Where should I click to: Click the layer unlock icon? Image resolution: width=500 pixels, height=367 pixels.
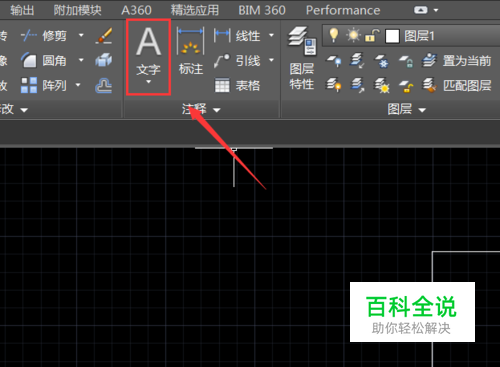click(406, 86)
